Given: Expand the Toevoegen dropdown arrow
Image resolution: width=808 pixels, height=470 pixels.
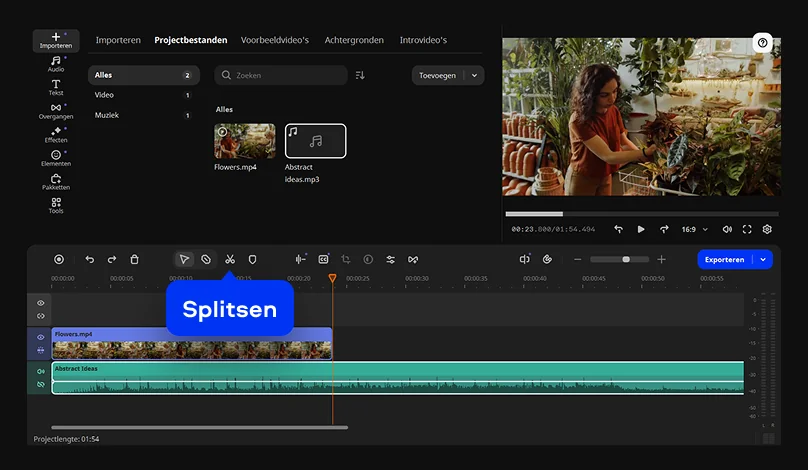Looking at the screenshot, I should (x=474, y=75).
